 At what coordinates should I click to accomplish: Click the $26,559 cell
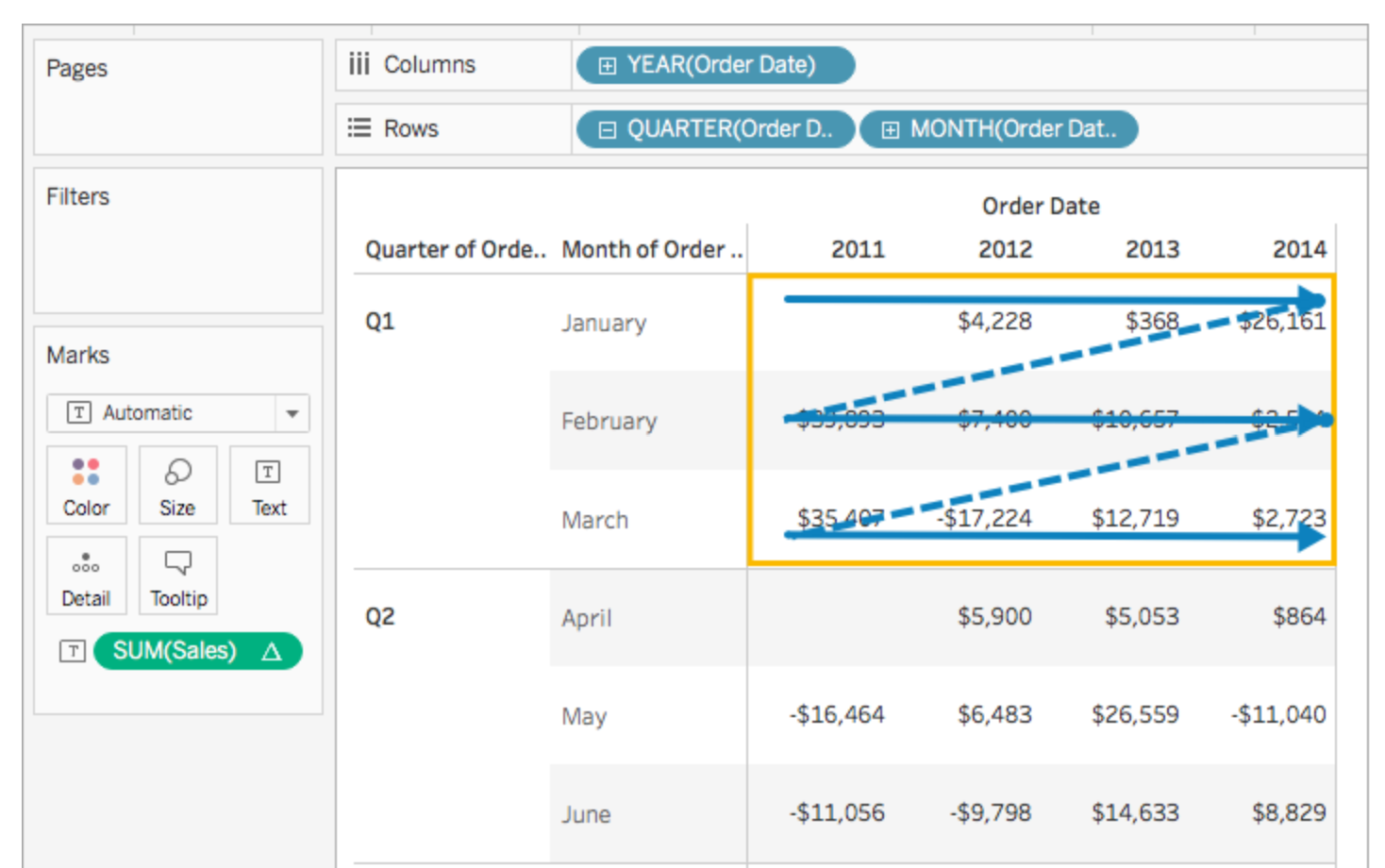tap(1135, 714)
